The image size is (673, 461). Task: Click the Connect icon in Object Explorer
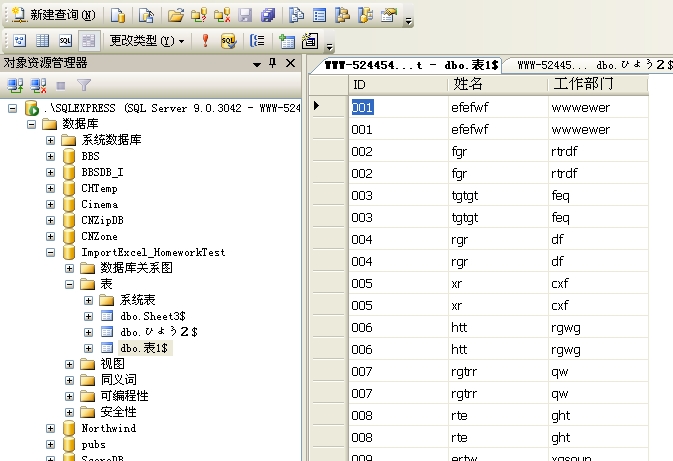15,85
